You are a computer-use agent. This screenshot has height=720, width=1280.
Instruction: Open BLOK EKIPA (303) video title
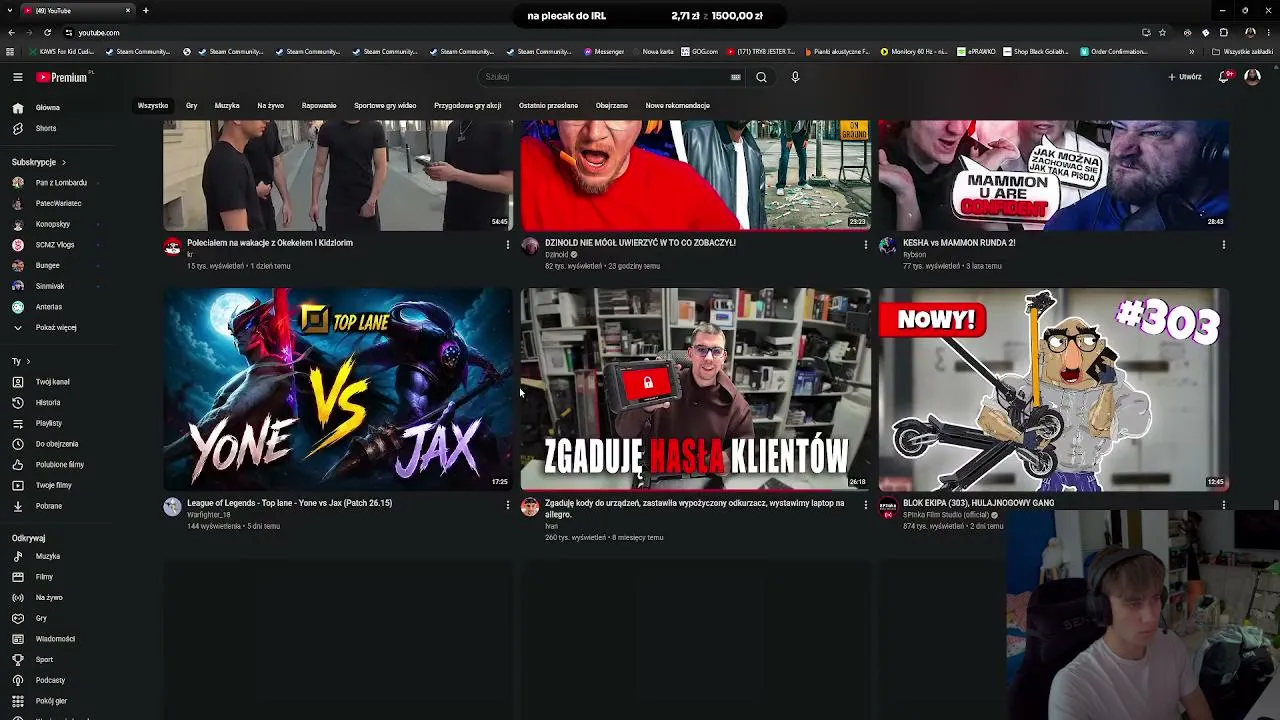978,503
